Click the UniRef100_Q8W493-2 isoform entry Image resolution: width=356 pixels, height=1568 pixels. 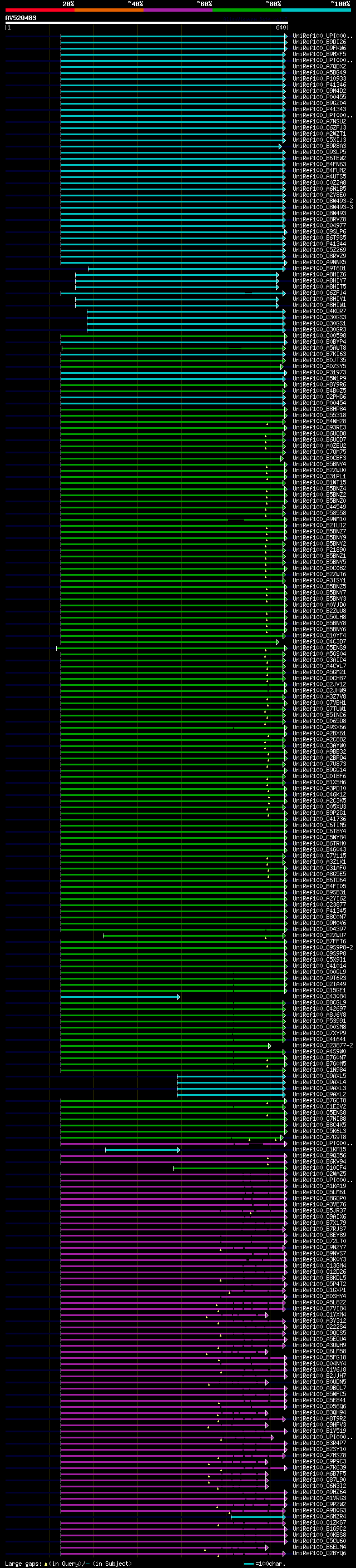pyautogui.click(x=323, y=201)
